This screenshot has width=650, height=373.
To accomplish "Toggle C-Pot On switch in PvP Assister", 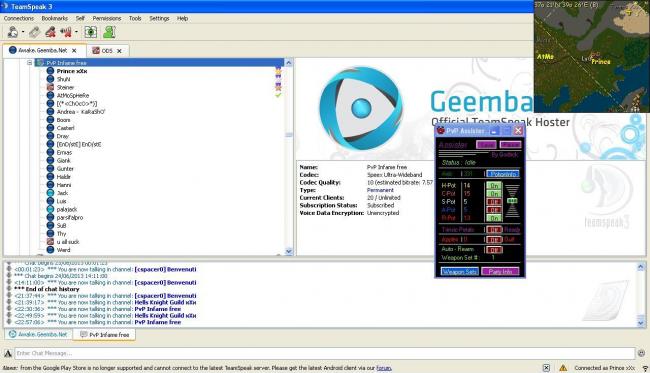I will tap(494, 194).
